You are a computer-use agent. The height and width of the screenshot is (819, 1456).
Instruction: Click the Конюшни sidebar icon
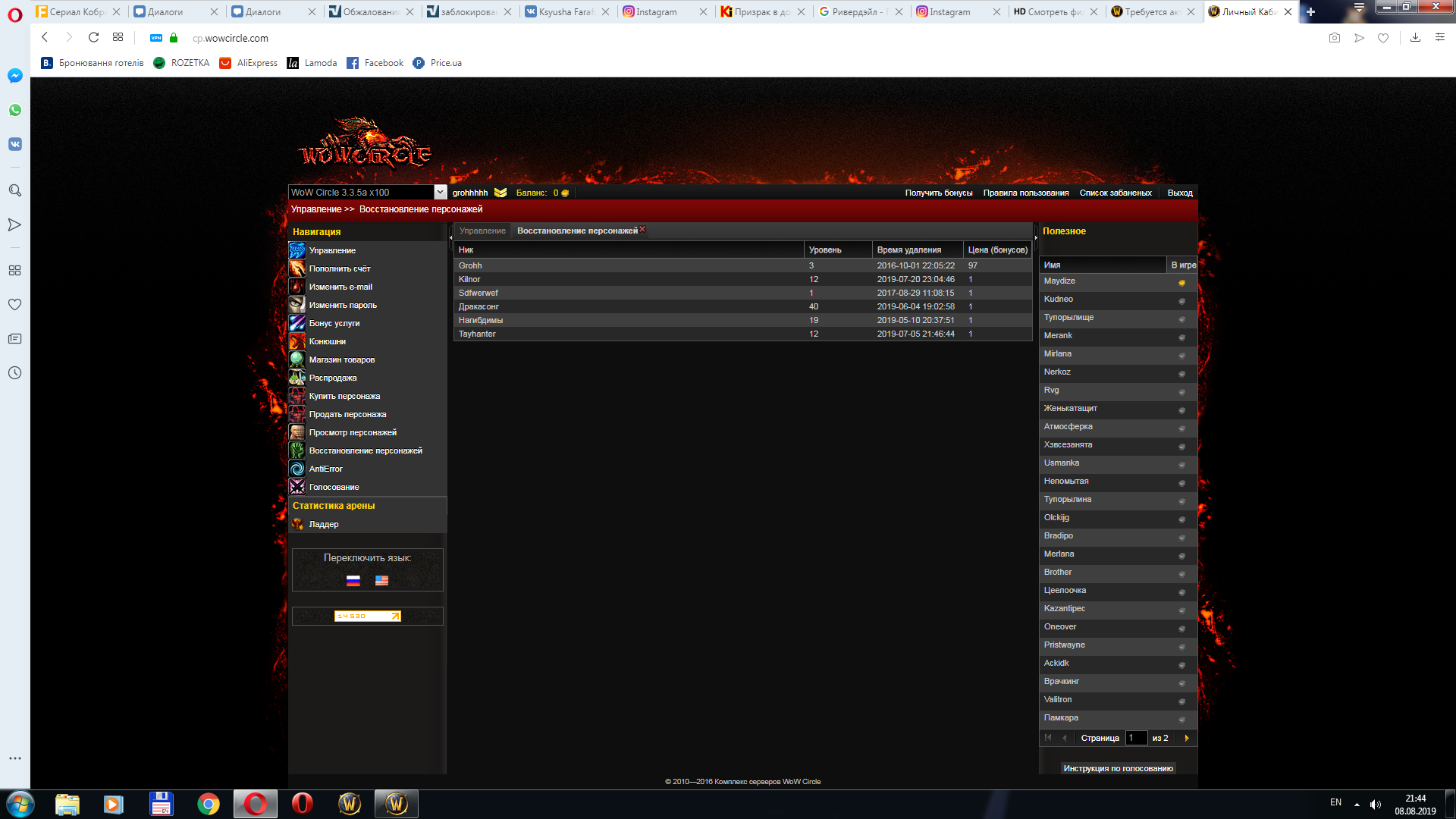(x=297, y=341)
